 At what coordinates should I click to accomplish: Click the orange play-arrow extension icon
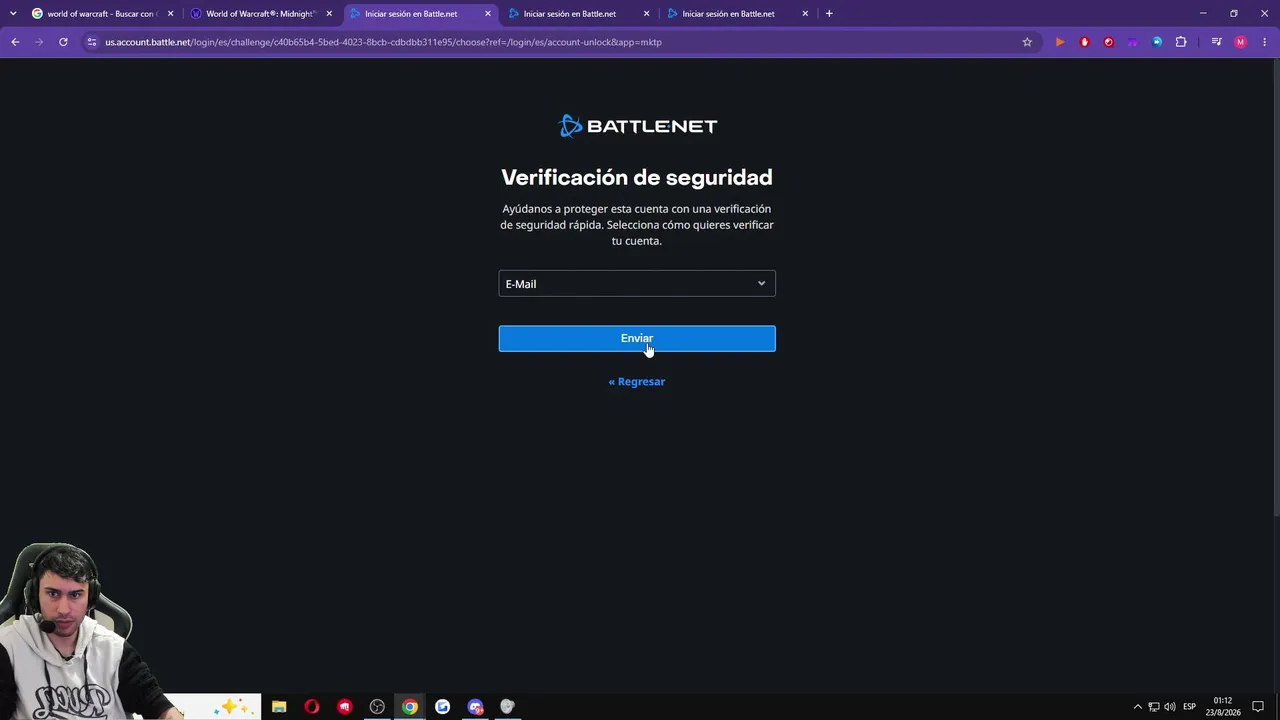(1060, 42)
